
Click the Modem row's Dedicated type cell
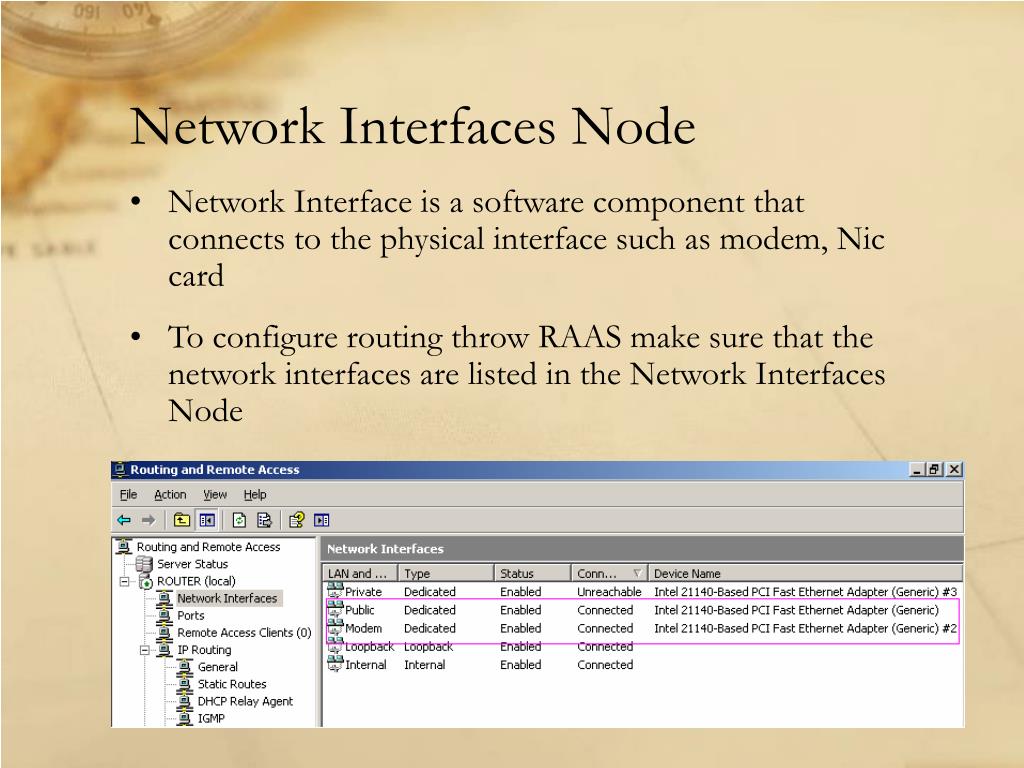point(430,628)
